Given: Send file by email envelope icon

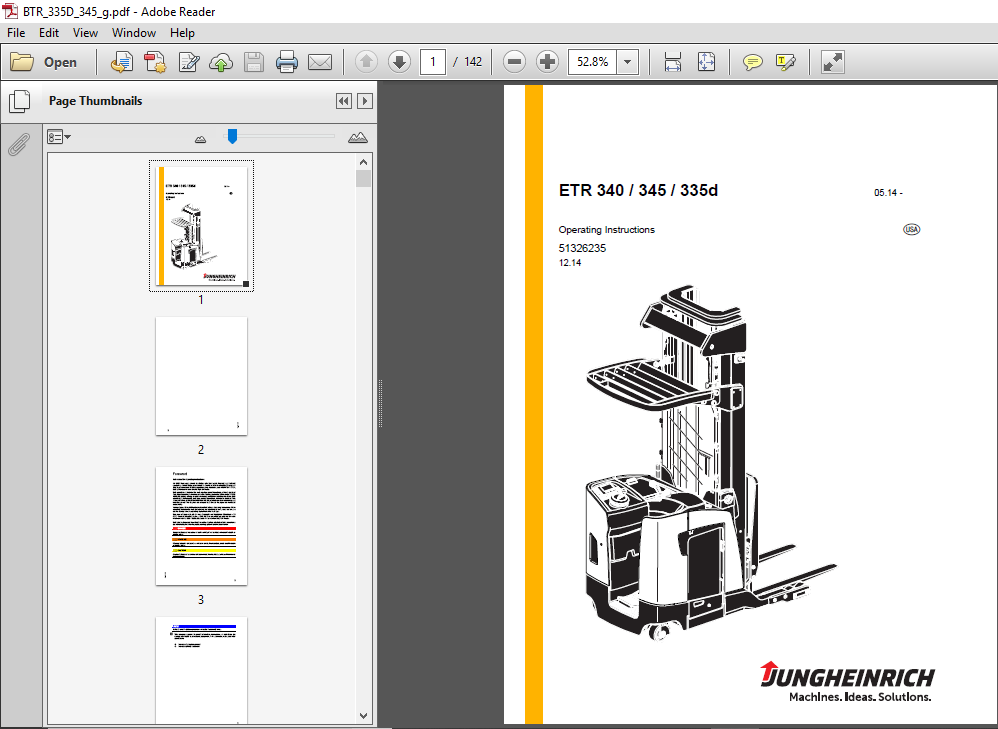Looking at the screenshot, I should 320,62.
